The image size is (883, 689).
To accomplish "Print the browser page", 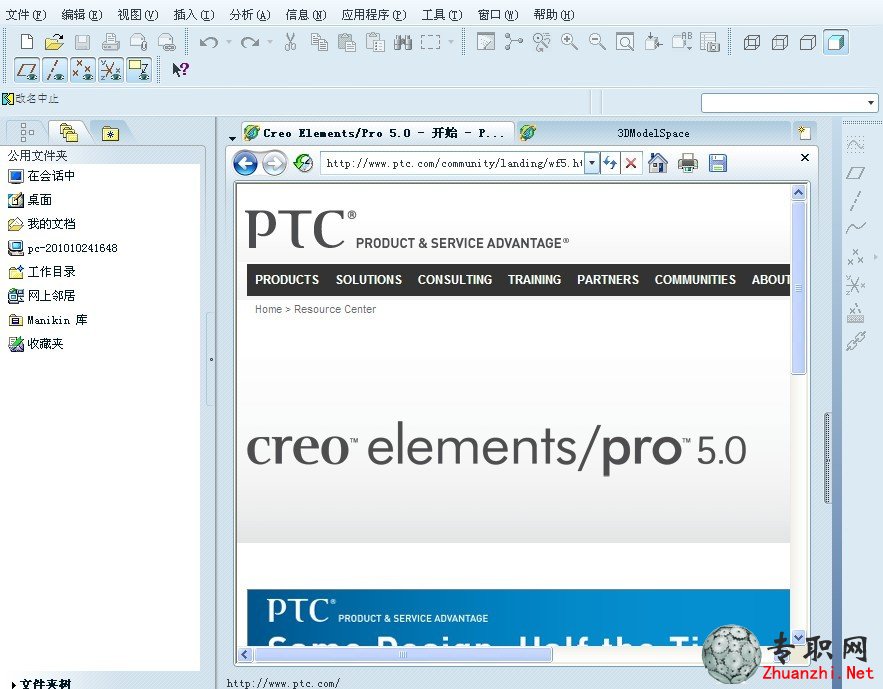I will tap(688, 163).
